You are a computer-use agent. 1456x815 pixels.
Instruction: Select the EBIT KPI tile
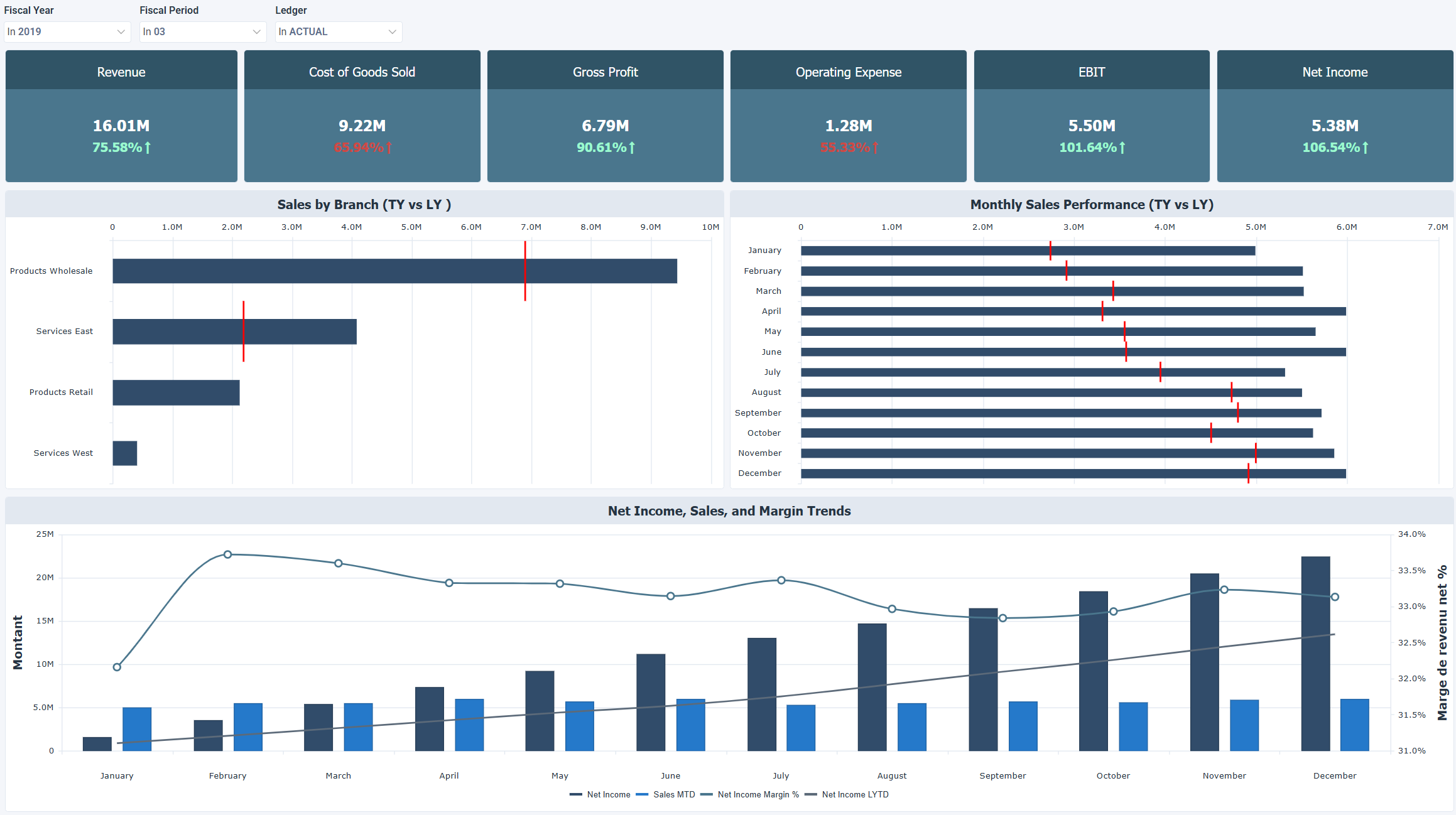tap(1091, 116)
